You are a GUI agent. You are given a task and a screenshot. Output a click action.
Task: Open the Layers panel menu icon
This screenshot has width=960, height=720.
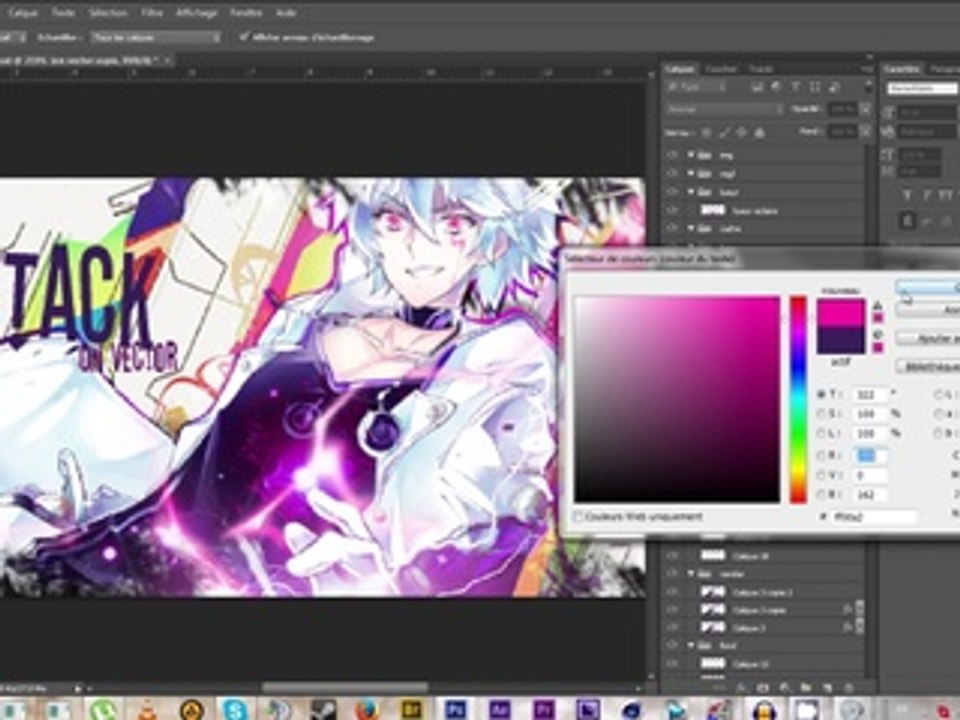pos(867,69)
